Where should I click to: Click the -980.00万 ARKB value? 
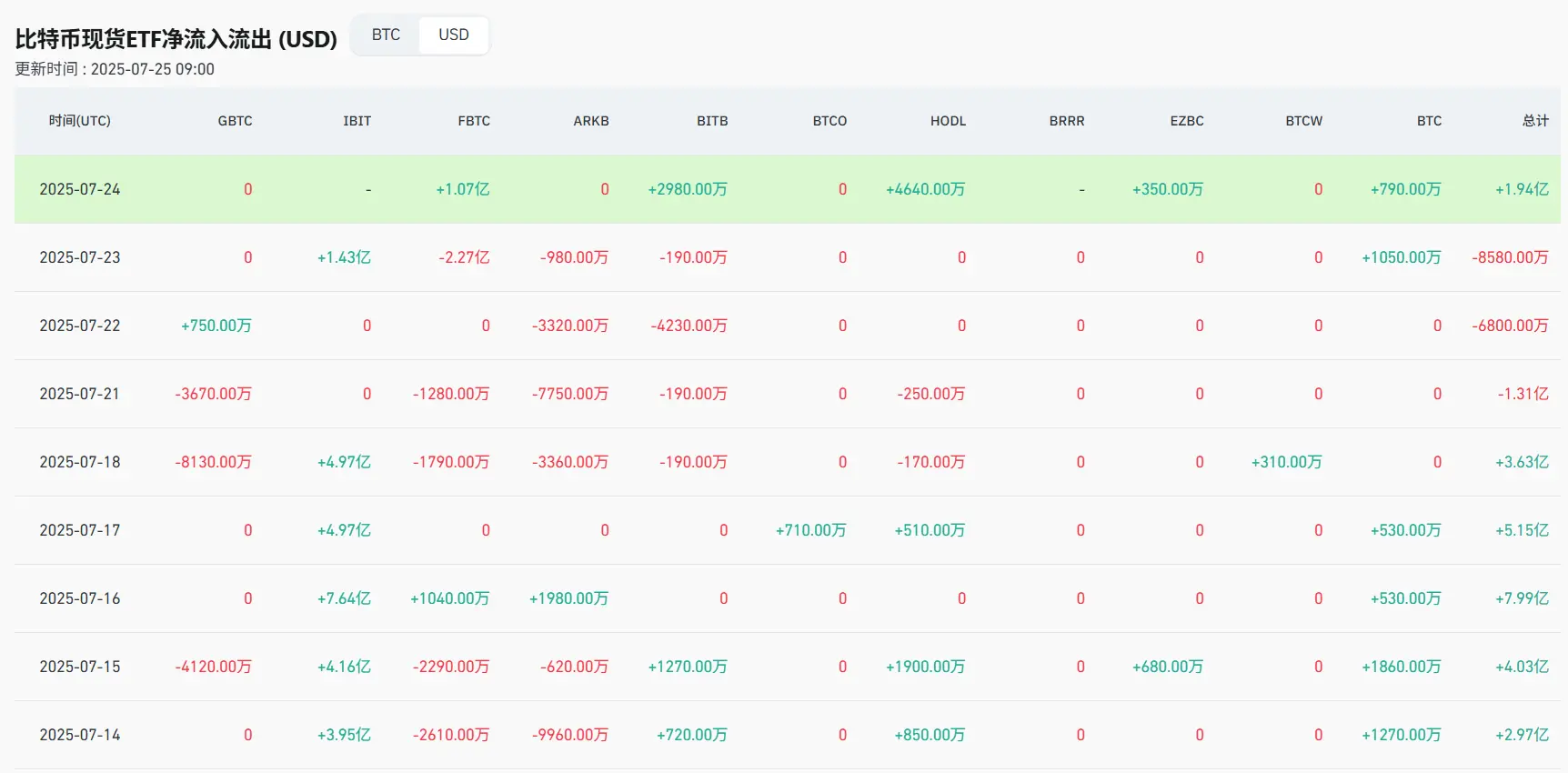(575, 257)
